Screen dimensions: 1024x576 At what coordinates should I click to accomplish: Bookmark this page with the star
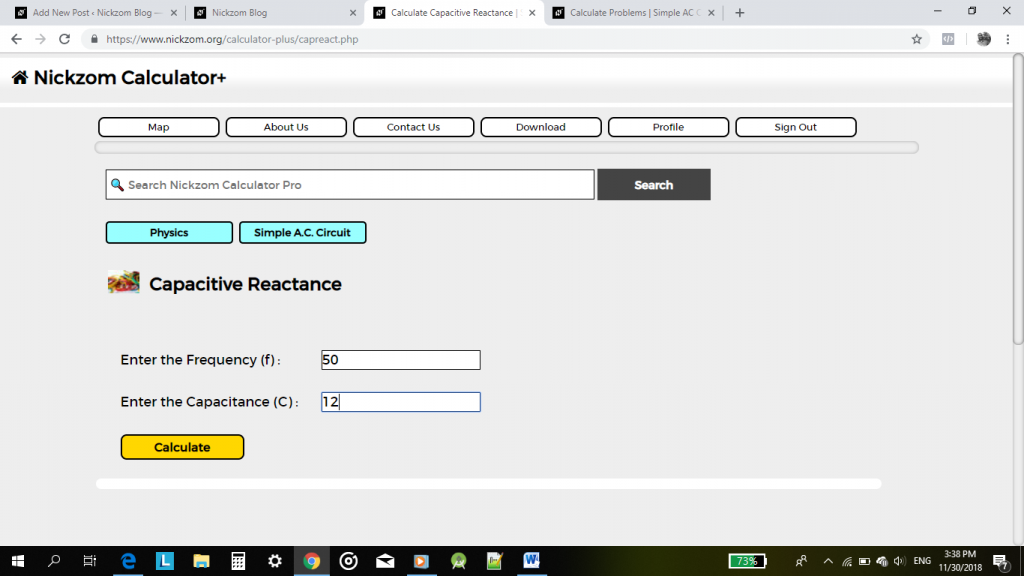[x=916, y=39]
